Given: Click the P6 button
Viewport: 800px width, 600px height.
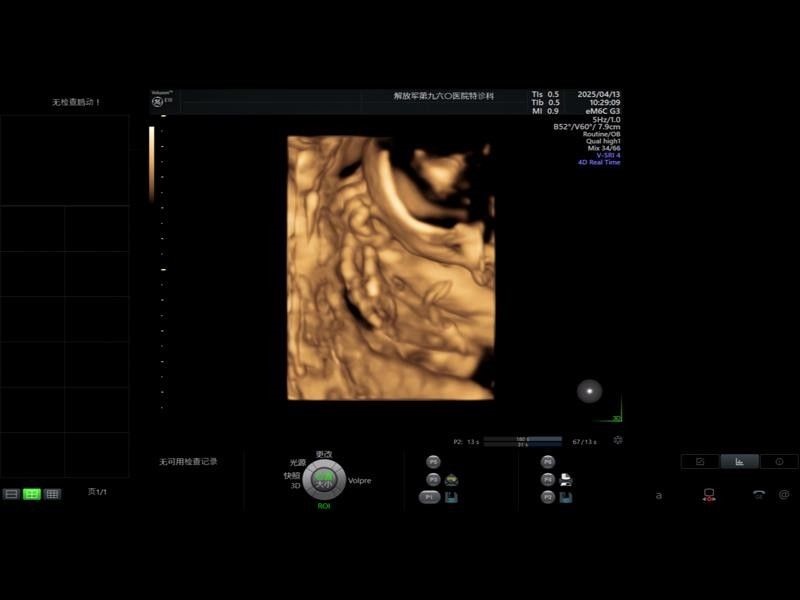Looking at the screenshot, I should (x=547, y=462).
